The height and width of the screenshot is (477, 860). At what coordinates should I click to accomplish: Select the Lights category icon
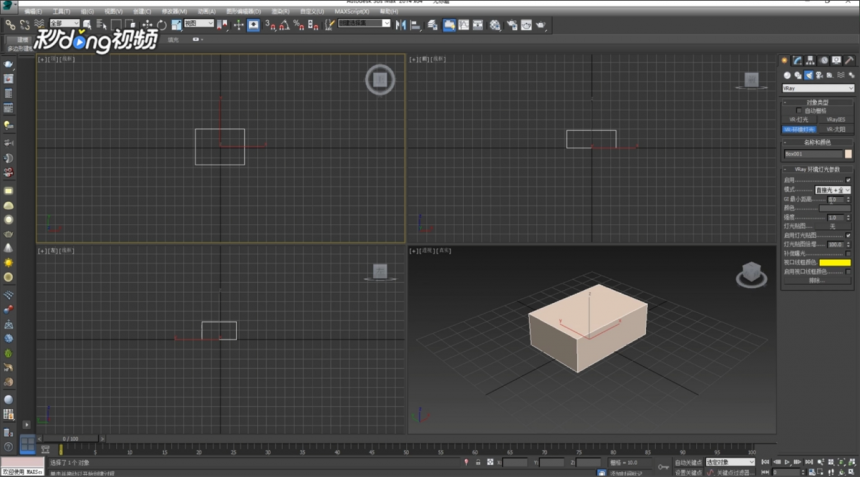(808, 75)
